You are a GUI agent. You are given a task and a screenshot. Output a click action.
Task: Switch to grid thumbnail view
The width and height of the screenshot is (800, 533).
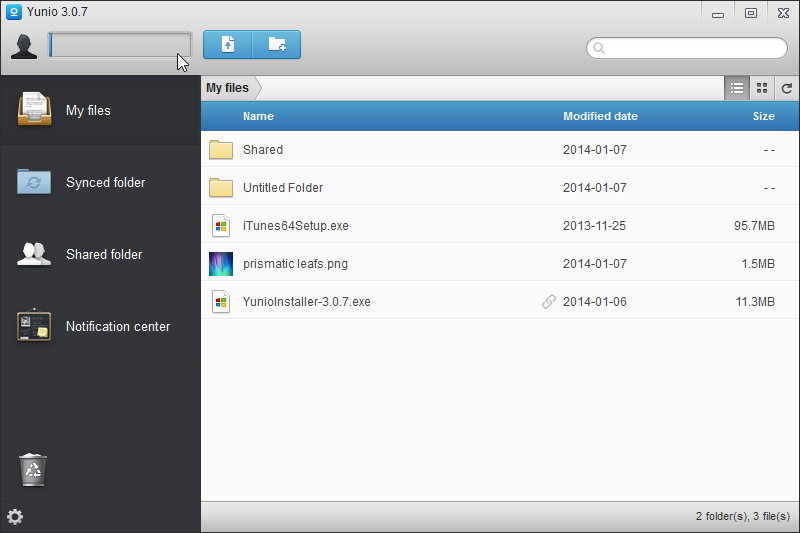coord(762,88)
